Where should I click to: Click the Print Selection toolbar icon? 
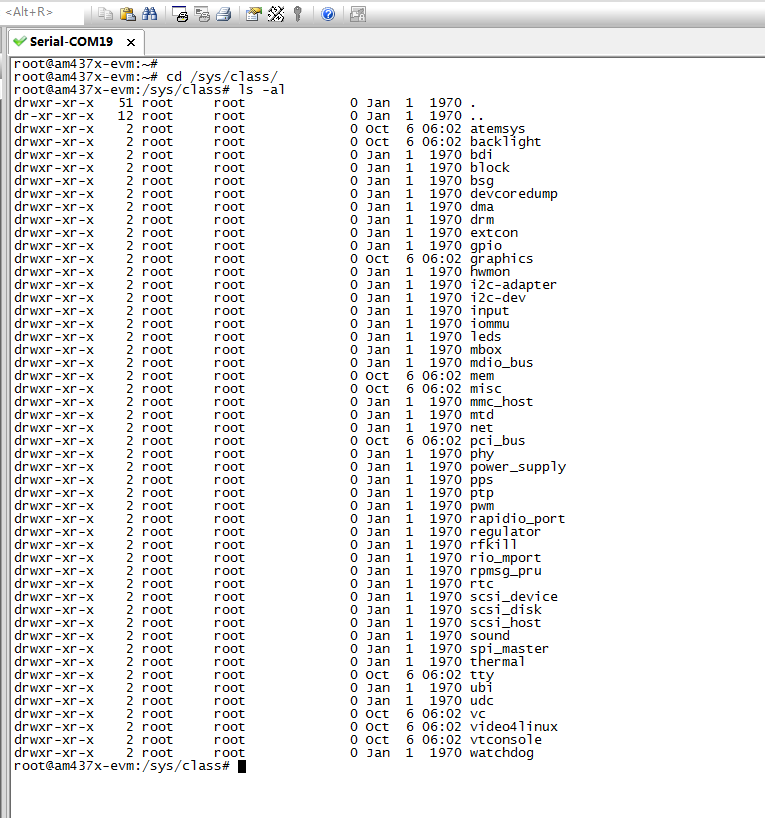tap(202, 14)
